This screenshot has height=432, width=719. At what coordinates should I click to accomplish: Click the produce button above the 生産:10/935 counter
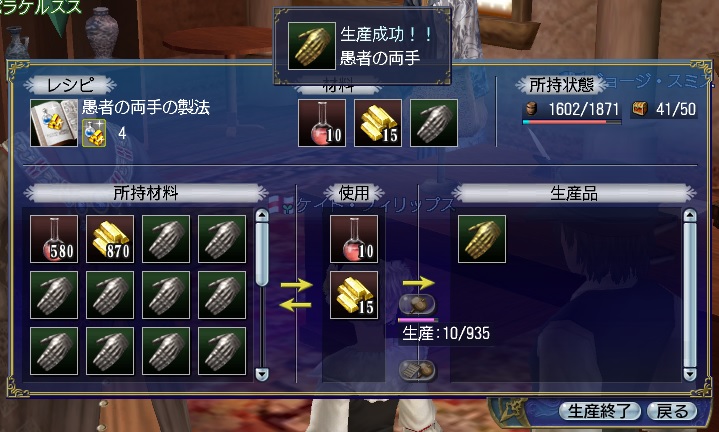point(417,304)
